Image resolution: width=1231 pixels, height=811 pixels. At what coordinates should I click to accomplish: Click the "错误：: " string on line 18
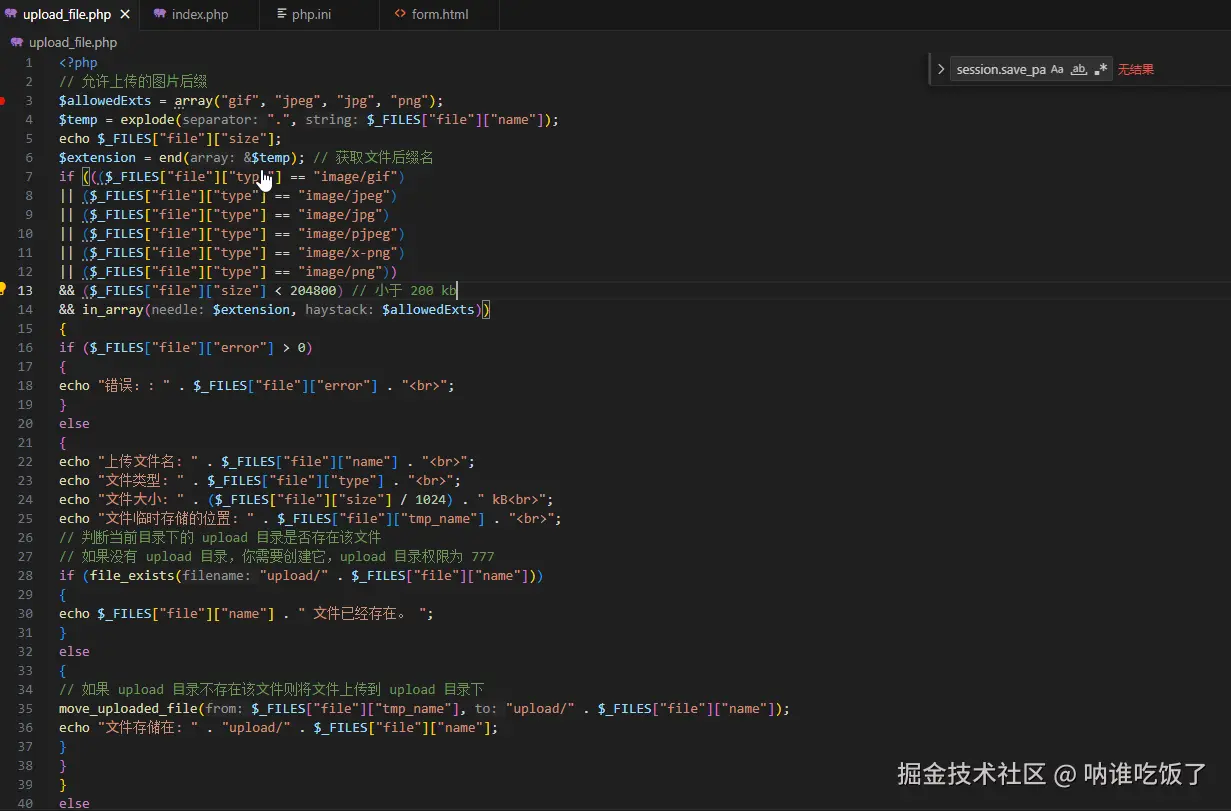134,385
